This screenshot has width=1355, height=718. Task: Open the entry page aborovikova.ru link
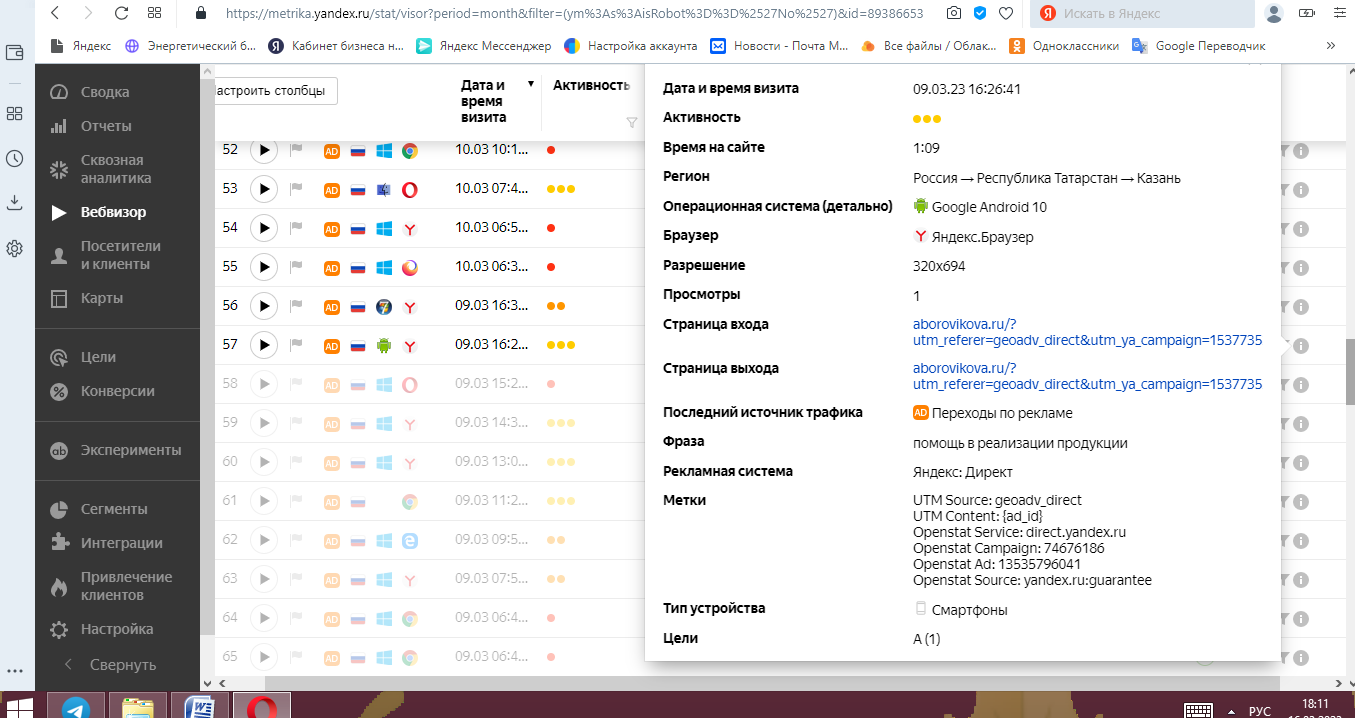pyautogui.click(x=1087, y=332)
